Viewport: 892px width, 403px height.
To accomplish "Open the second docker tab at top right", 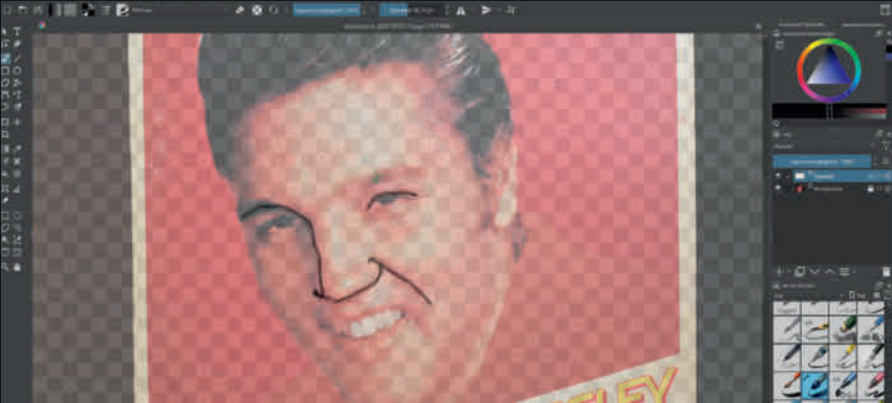I will coord(856,23).
